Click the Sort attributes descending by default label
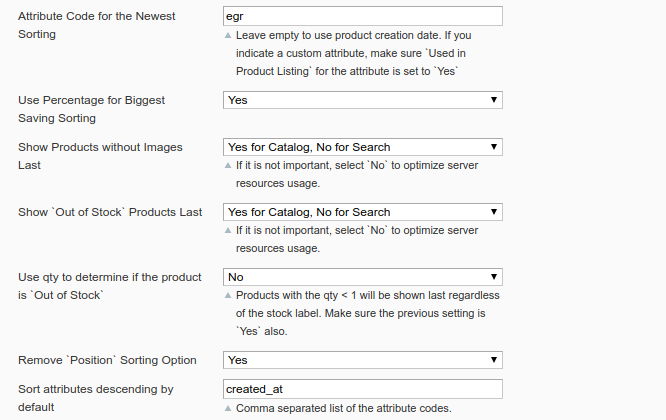Viewport: 666px width, 420px height. [96, 398]
